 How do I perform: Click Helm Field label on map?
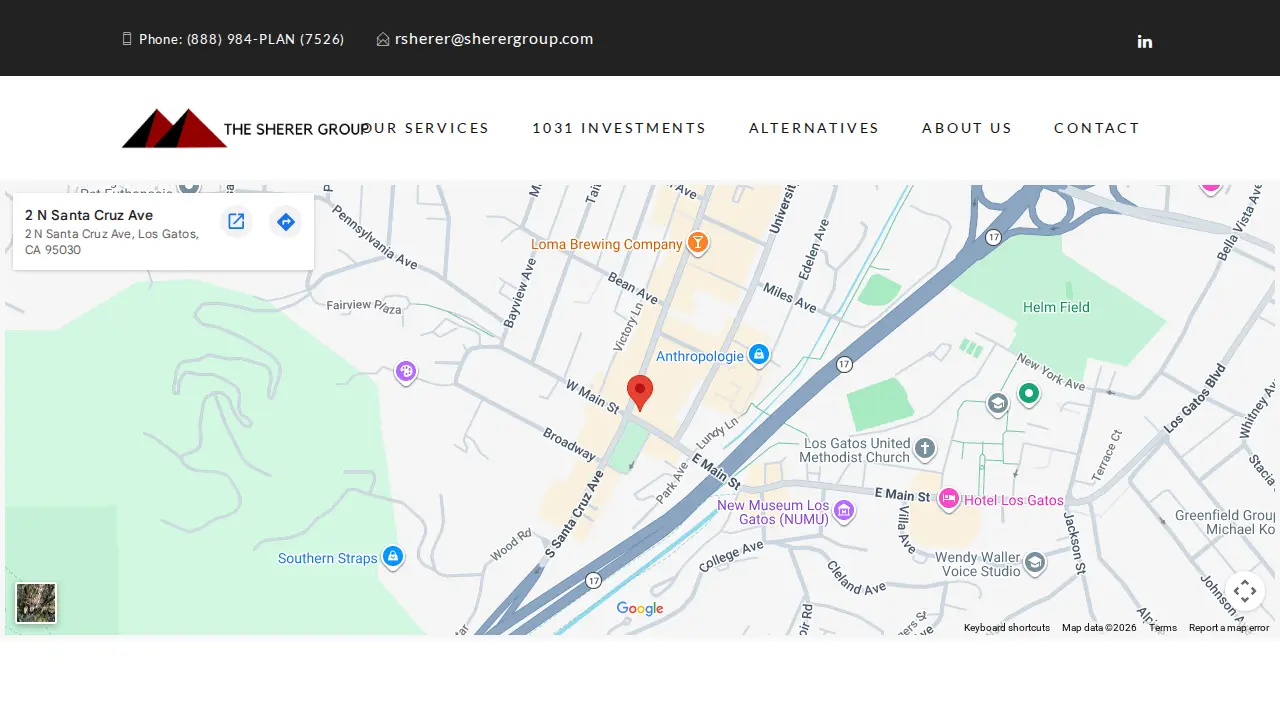coord(1056,307)
